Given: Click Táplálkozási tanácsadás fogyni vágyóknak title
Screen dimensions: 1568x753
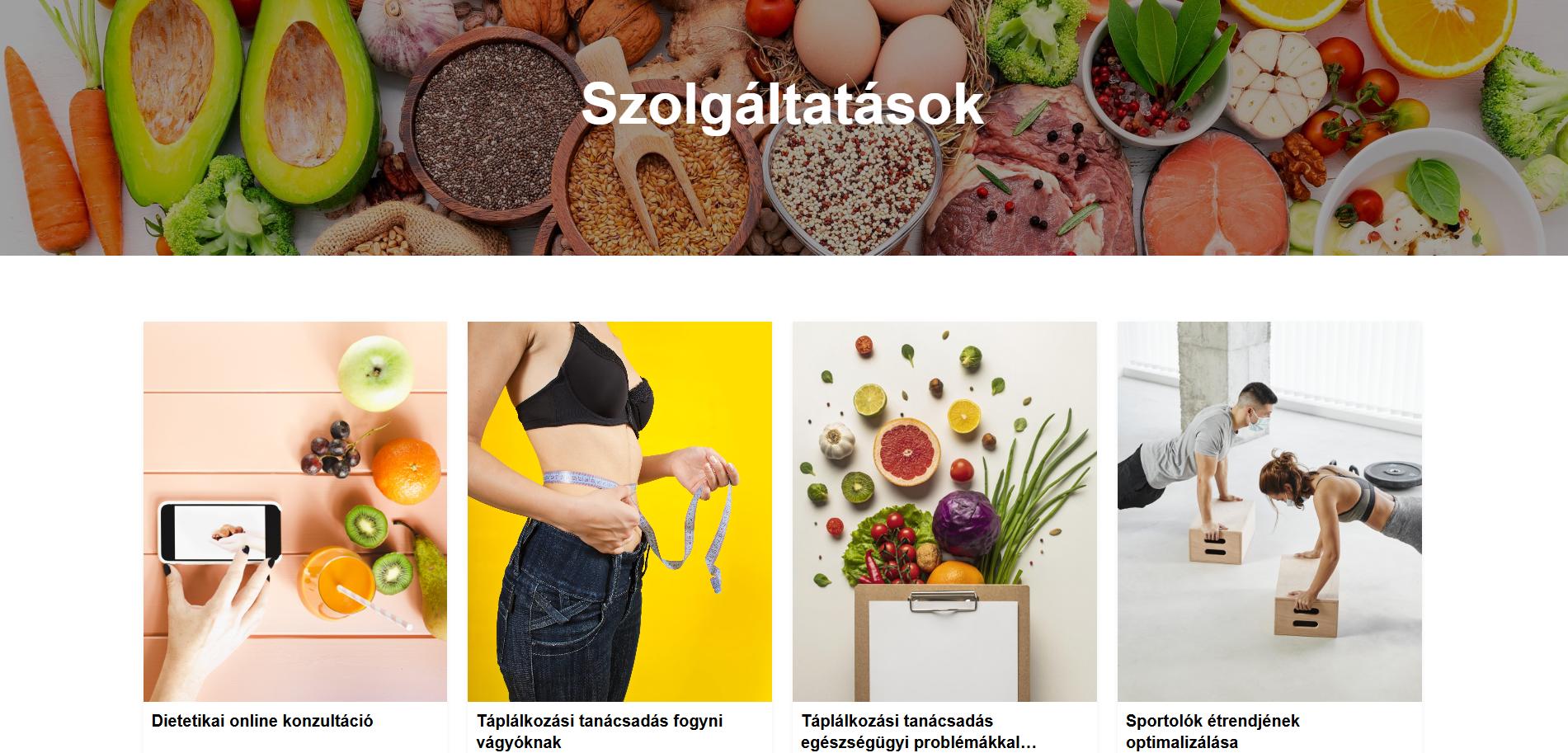Looking at the screenshot, I should pos(600,732).
